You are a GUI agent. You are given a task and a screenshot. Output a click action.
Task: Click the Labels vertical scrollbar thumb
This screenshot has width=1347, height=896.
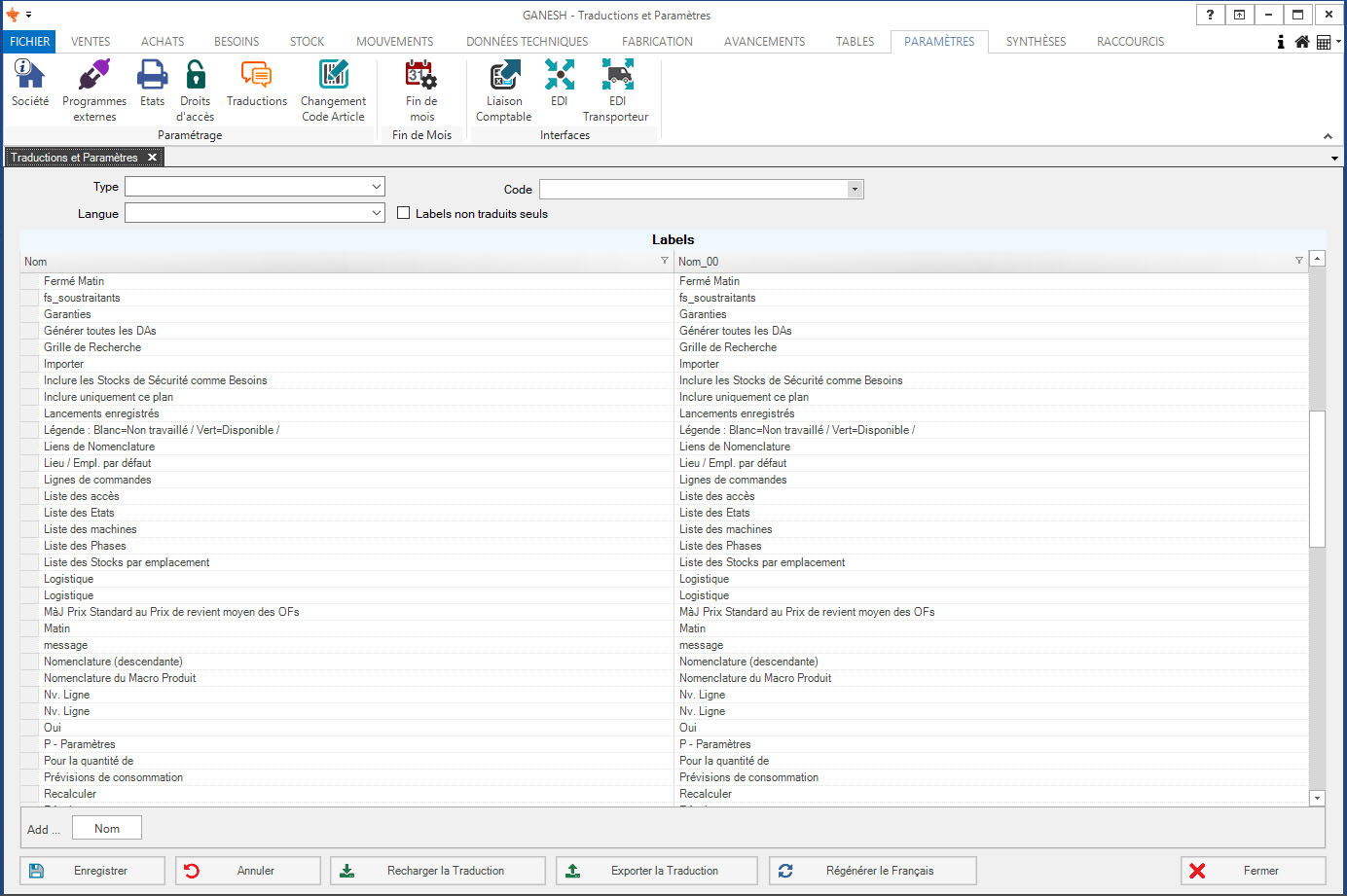pyautogui.click(x=1317, y=479)
